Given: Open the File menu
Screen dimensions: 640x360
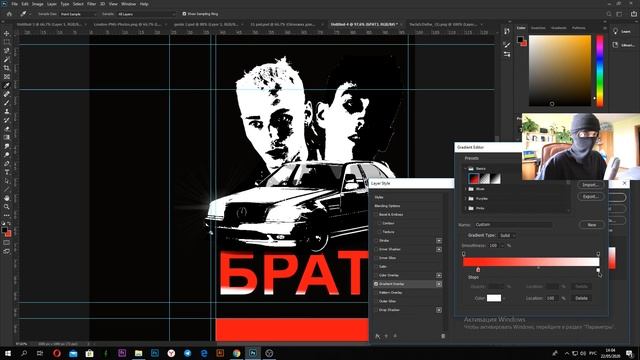Looking at the screenshot, I should coord(14,4).
